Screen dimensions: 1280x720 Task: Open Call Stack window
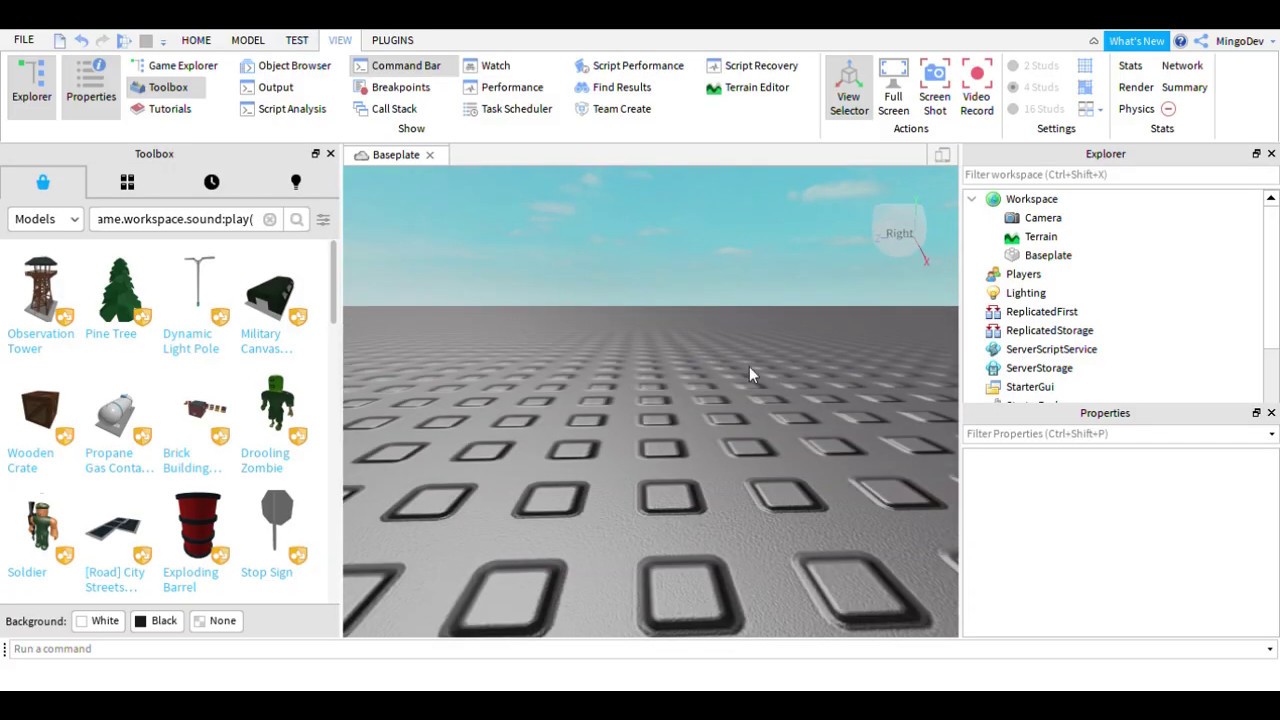pos(385,109)
